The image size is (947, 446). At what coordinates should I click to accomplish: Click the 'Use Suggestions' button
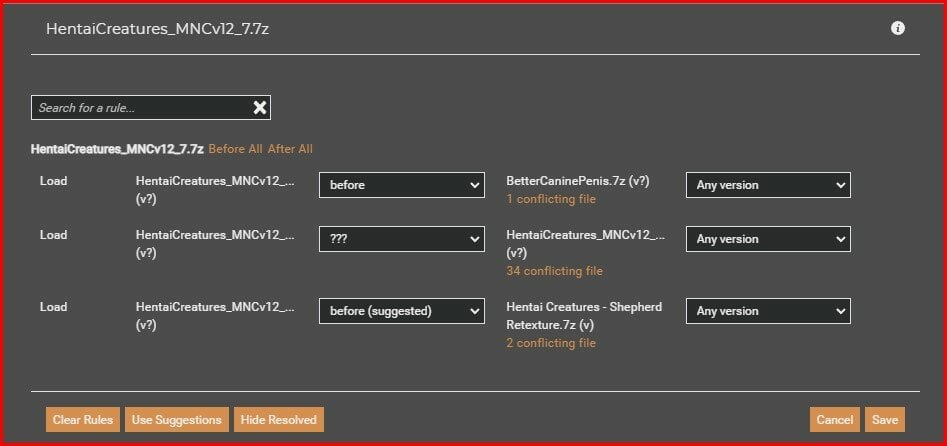tap(177, 419)
